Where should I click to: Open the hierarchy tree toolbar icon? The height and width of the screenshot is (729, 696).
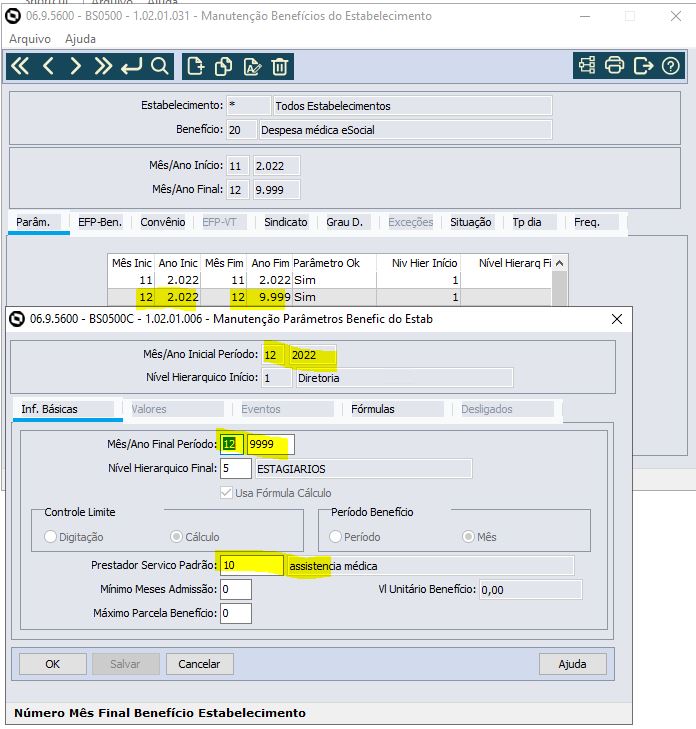click(x=587, y=66)
